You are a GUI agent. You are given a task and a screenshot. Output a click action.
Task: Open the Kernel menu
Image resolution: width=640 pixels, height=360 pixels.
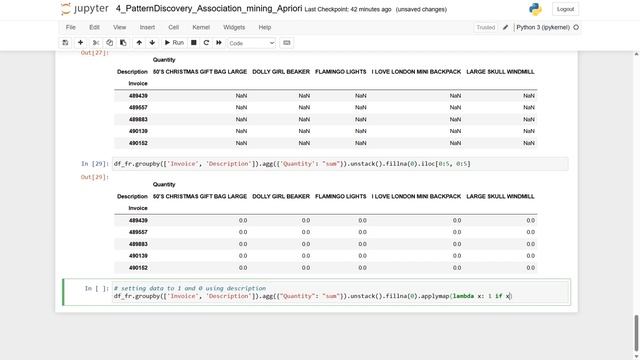point(201,27)
